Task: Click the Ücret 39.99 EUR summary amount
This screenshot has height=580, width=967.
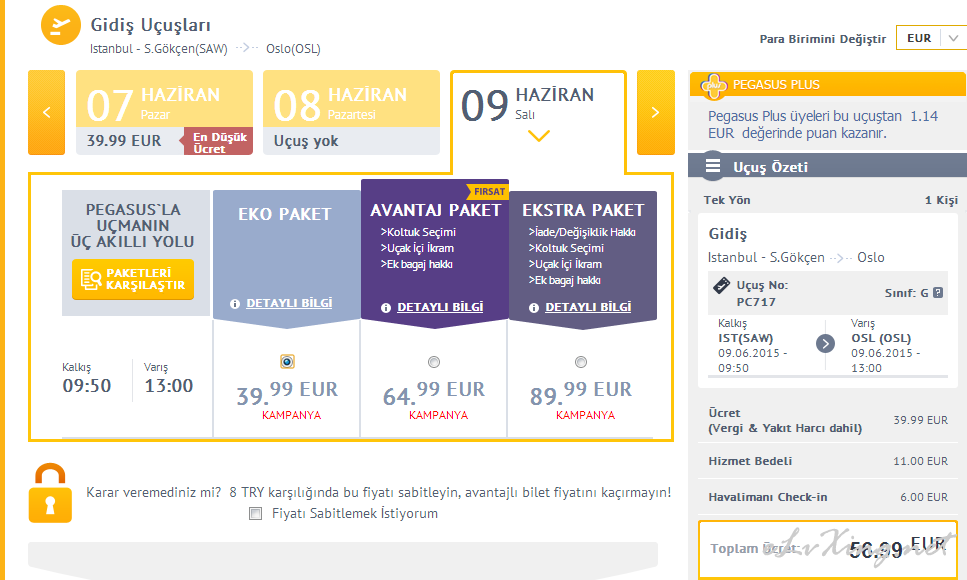Action: point(921,420)
